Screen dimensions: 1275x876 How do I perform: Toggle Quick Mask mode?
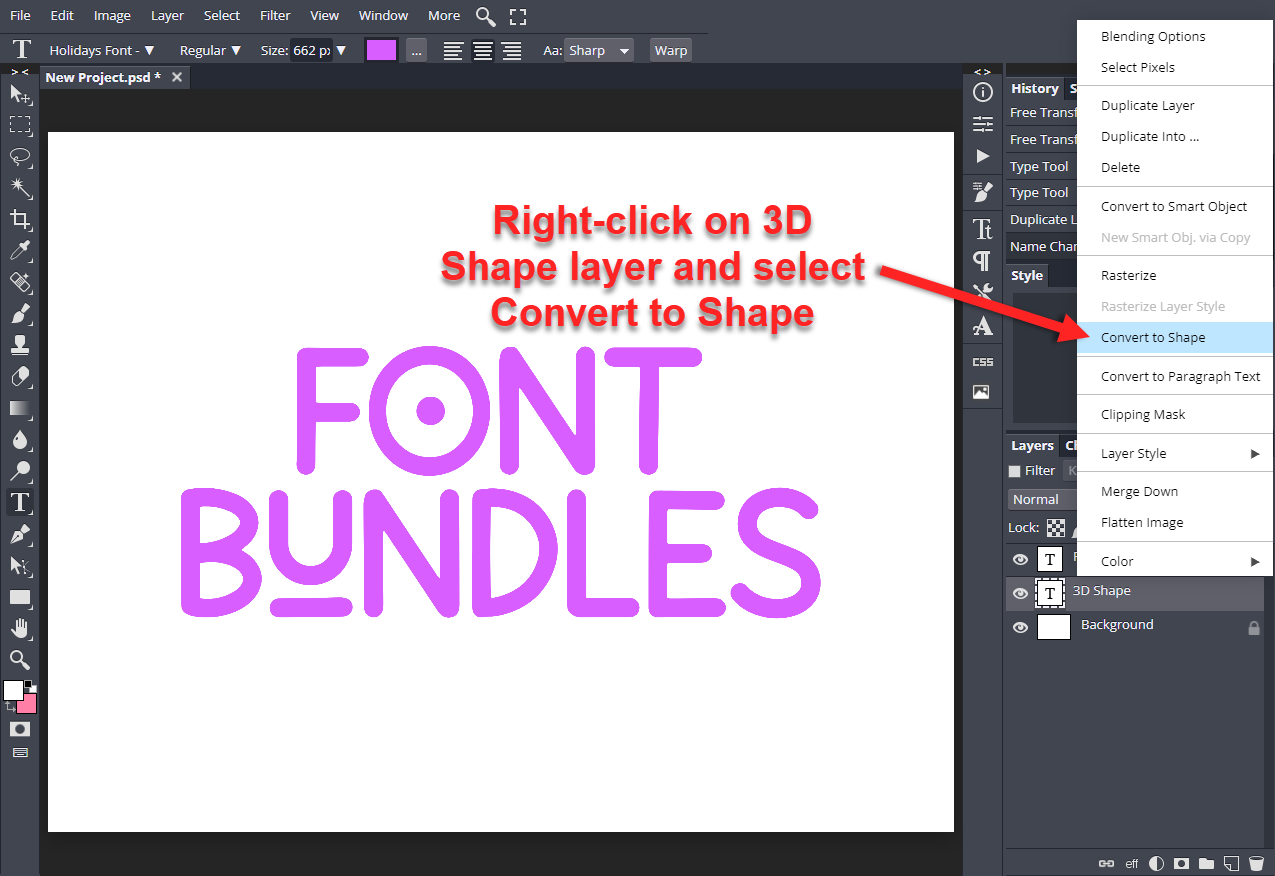click(x=20, y=729)
